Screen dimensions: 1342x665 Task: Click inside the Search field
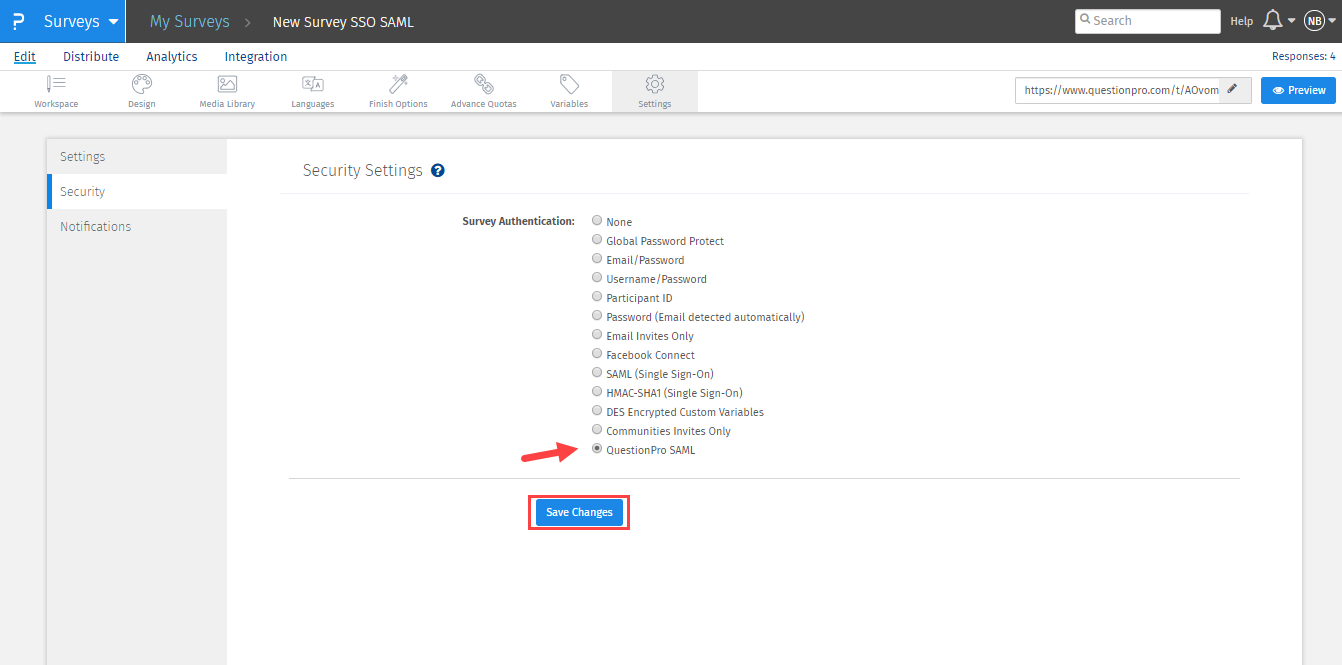pos(1147,20)
